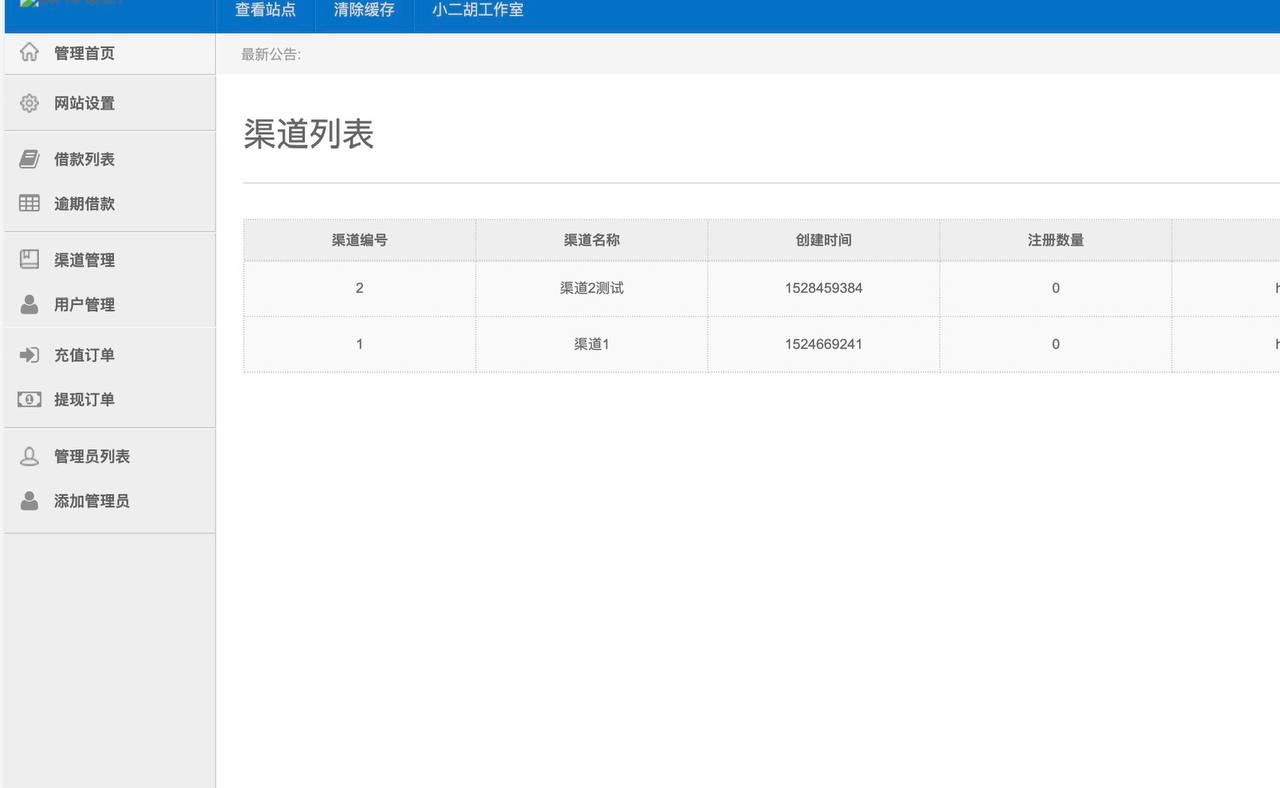Viewport: 1280px width, 788px height.
Task: Click the 渠道编号 column header
Action: 359,240
